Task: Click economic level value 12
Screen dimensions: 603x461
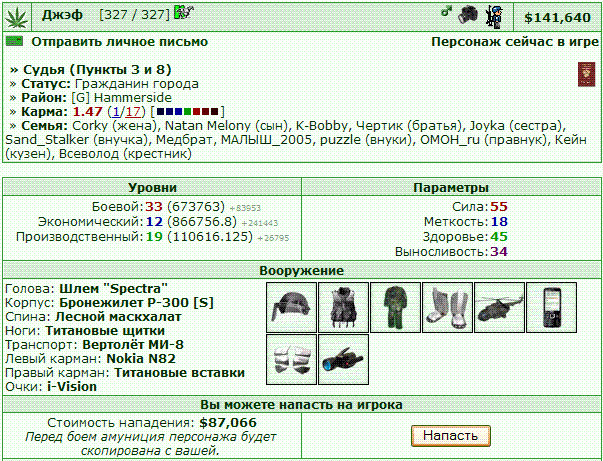Action: (154, 222)
